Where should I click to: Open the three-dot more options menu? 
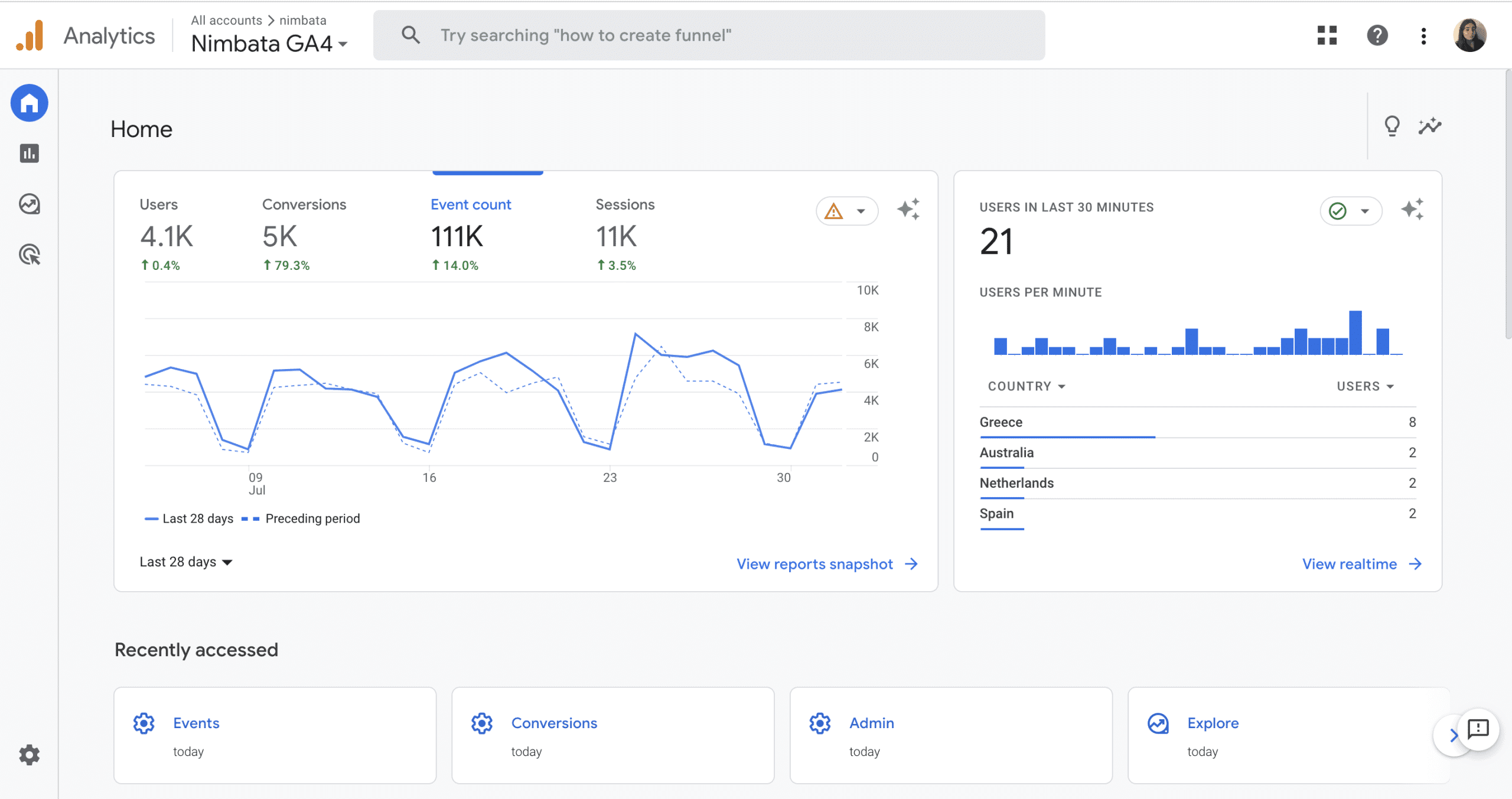tap(1423, 35)
